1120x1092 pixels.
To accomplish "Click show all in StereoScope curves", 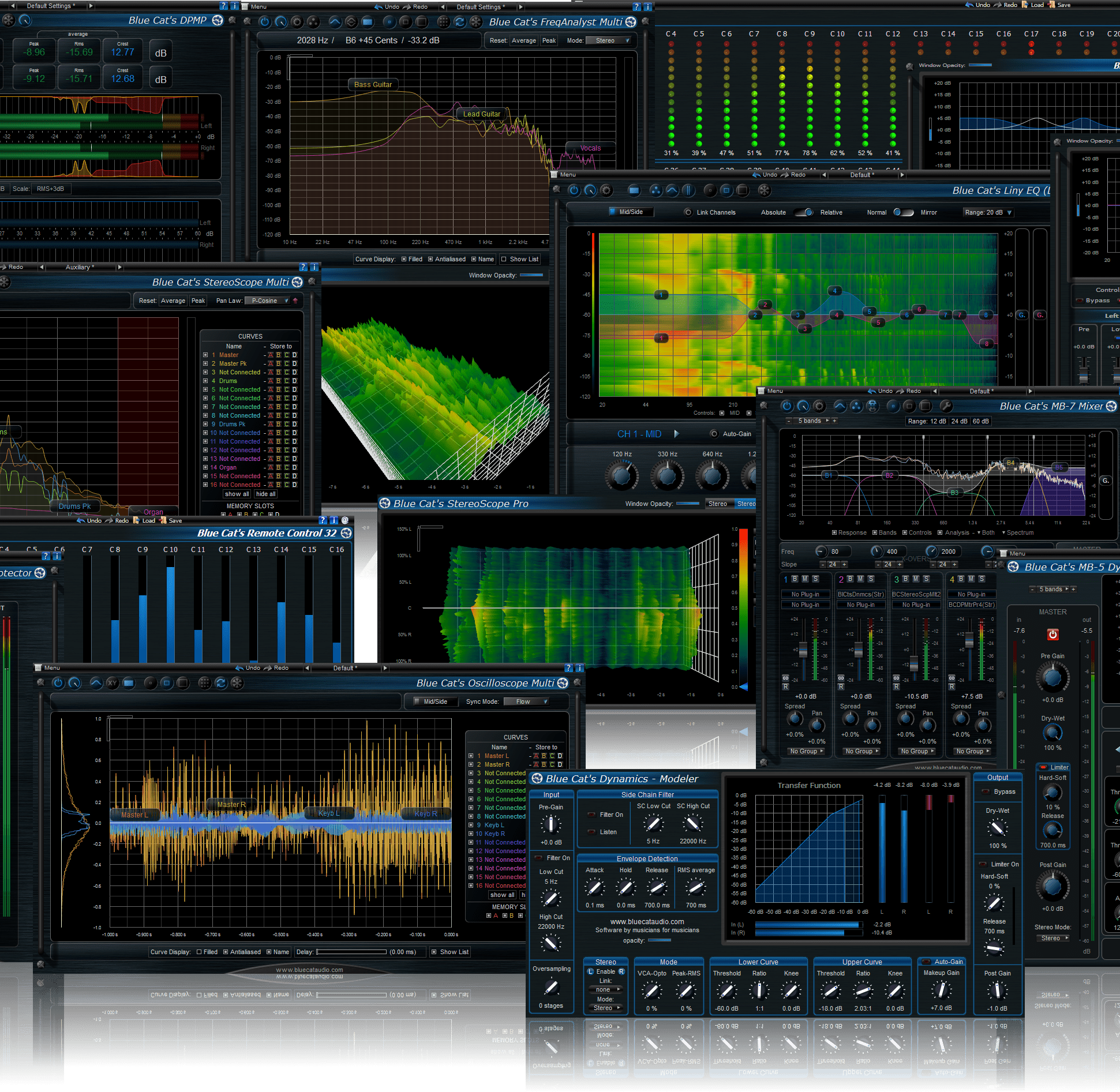I will (x=237, y=494).
